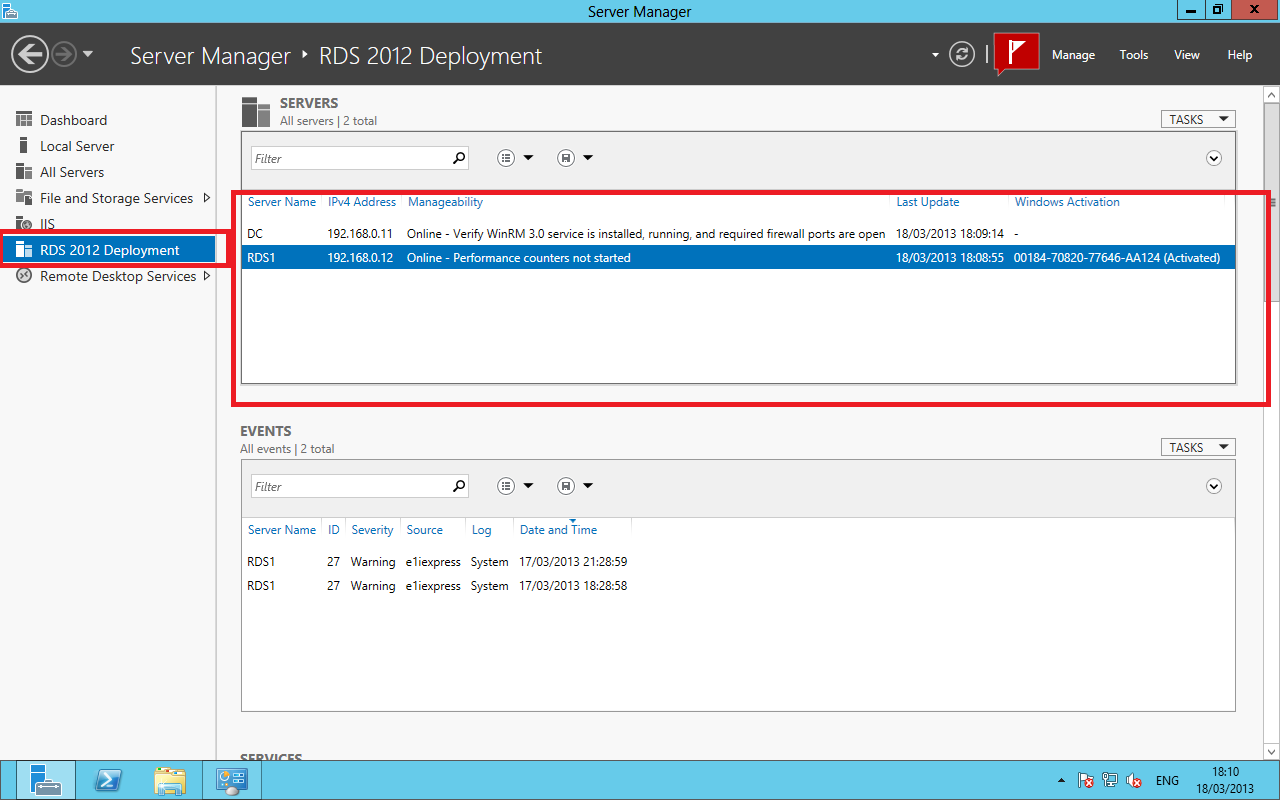
Task: Select RDS1 event from 17/03/2013 21:28:59
Action: [x=738, y=562]
